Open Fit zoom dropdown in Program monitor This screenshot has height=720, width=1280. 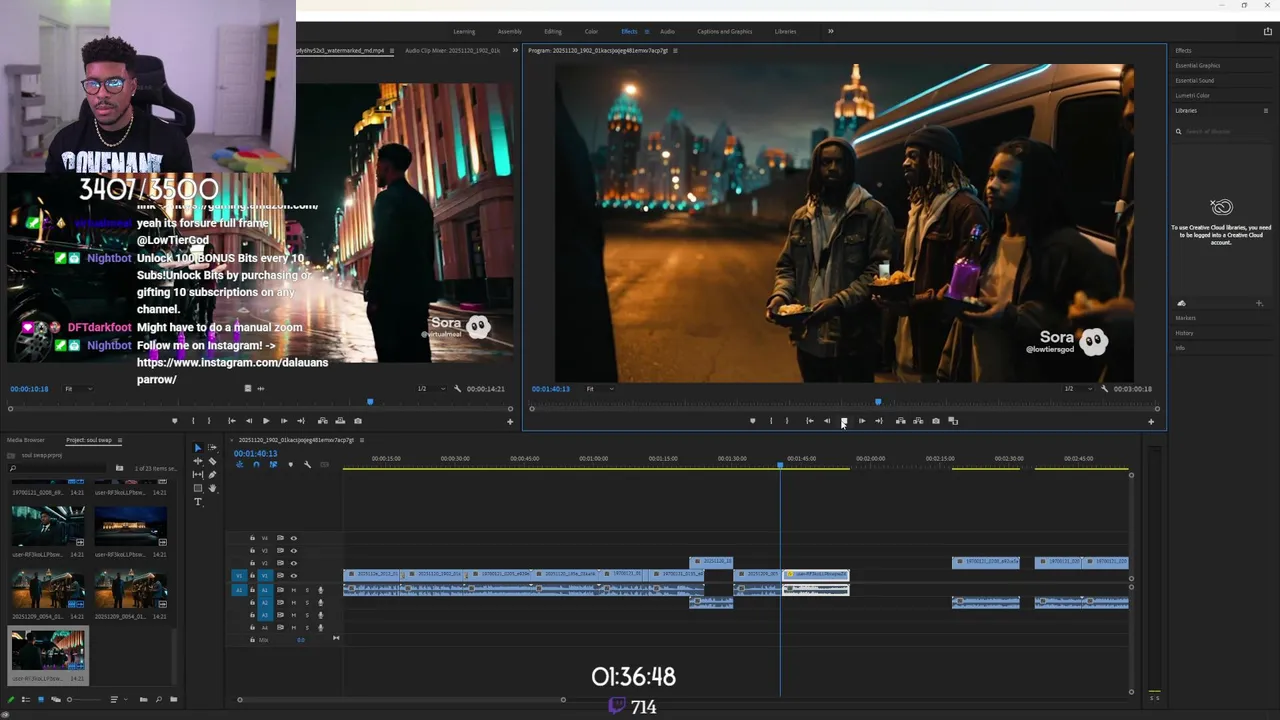(x=599, y=389)
